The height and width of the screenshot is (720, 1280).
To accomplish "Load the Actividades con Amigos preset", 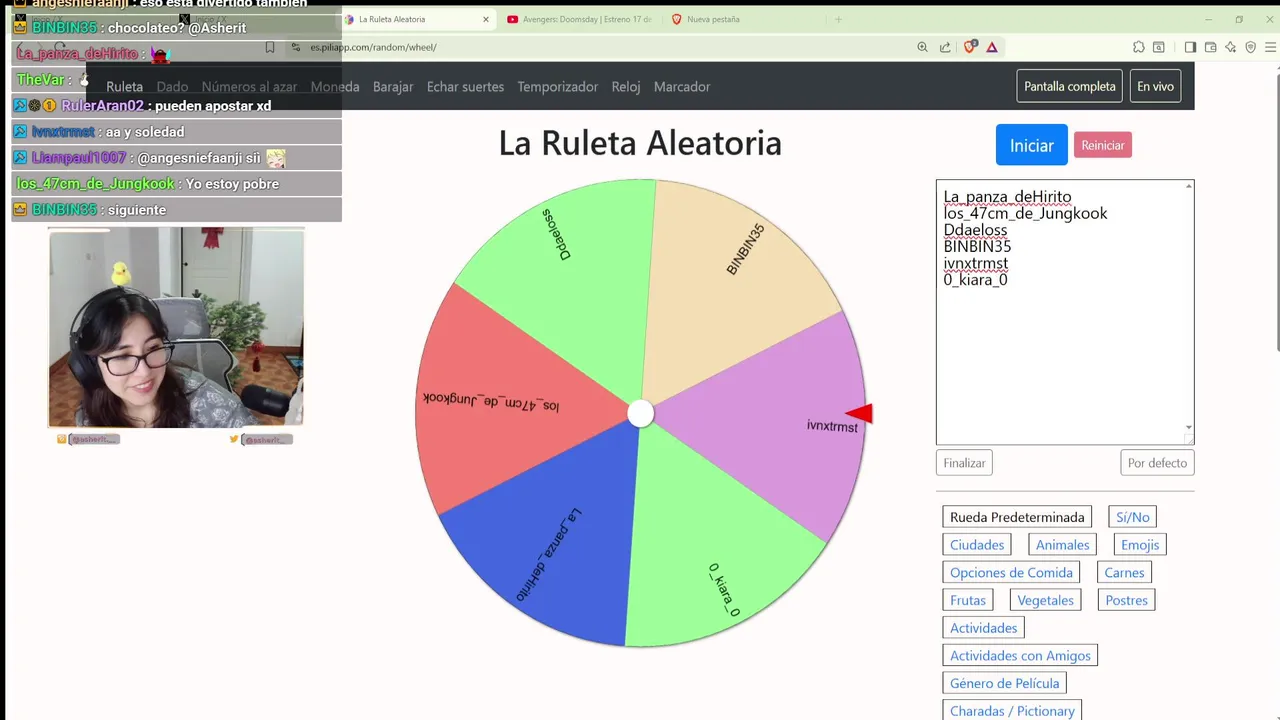I will (x=1020, y=656).
